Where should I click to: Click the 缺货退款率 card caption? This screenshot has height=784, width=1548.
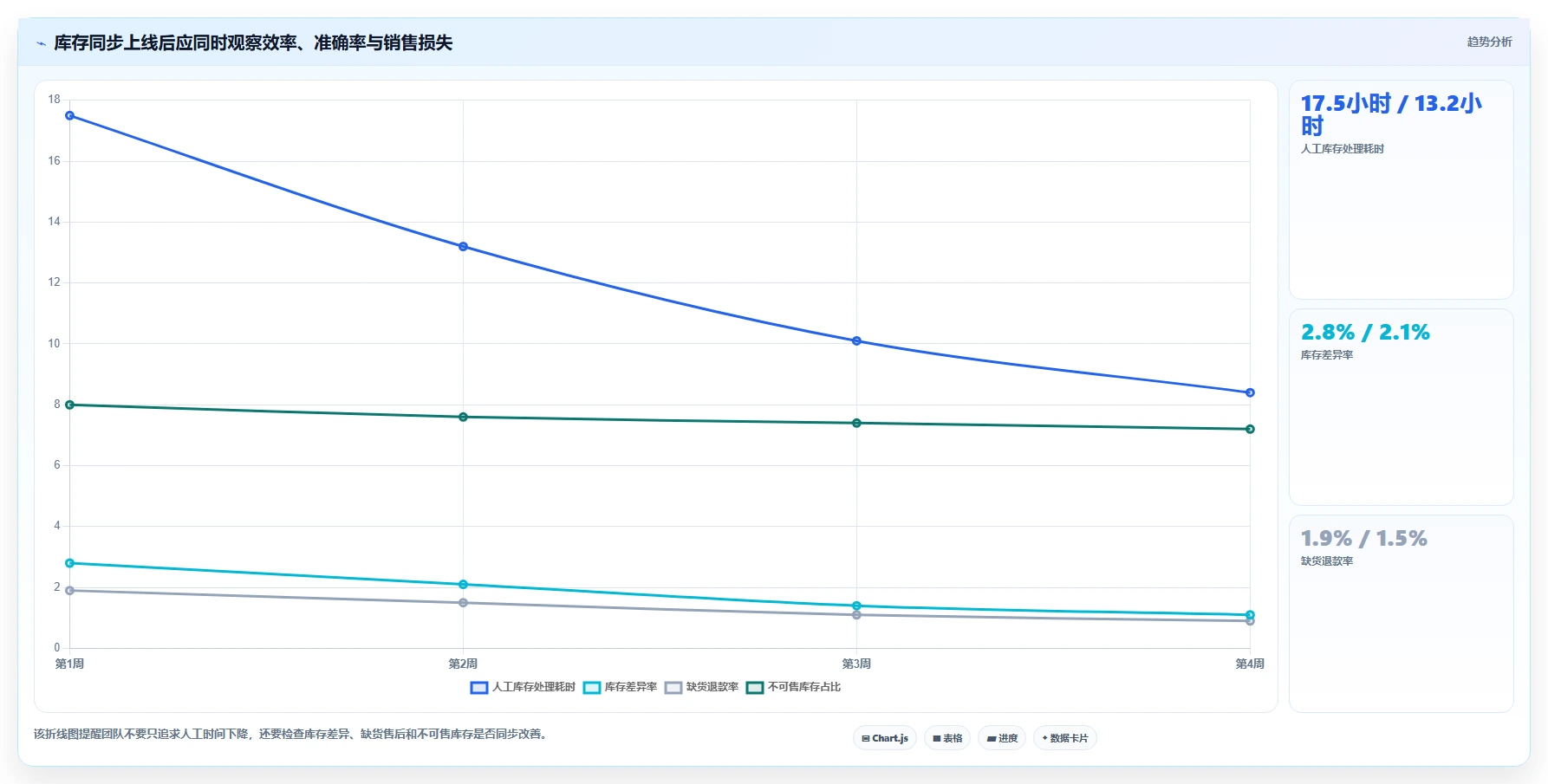pos(1327,561)
